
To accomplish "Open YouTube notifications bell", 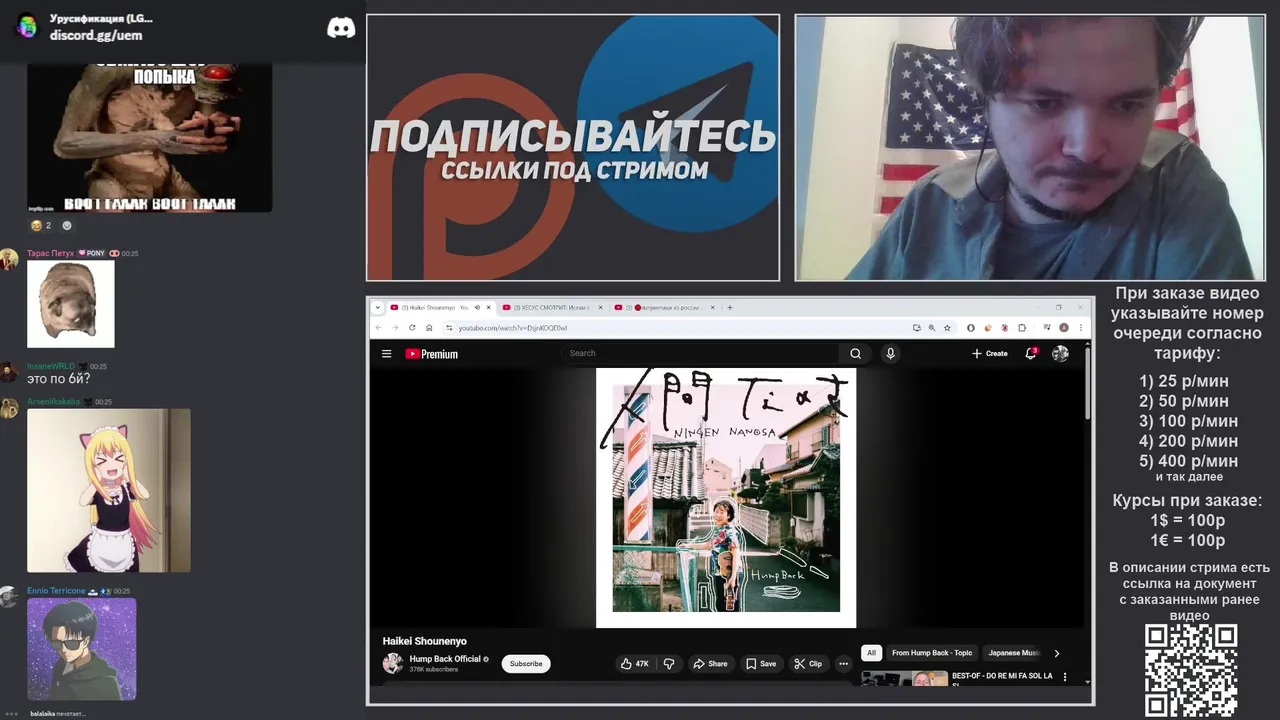I will (1031, 353).
